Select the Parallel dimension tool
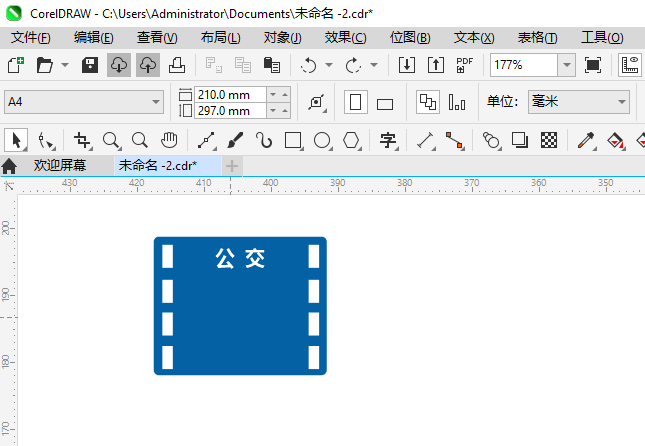 [x=426, y=141]
